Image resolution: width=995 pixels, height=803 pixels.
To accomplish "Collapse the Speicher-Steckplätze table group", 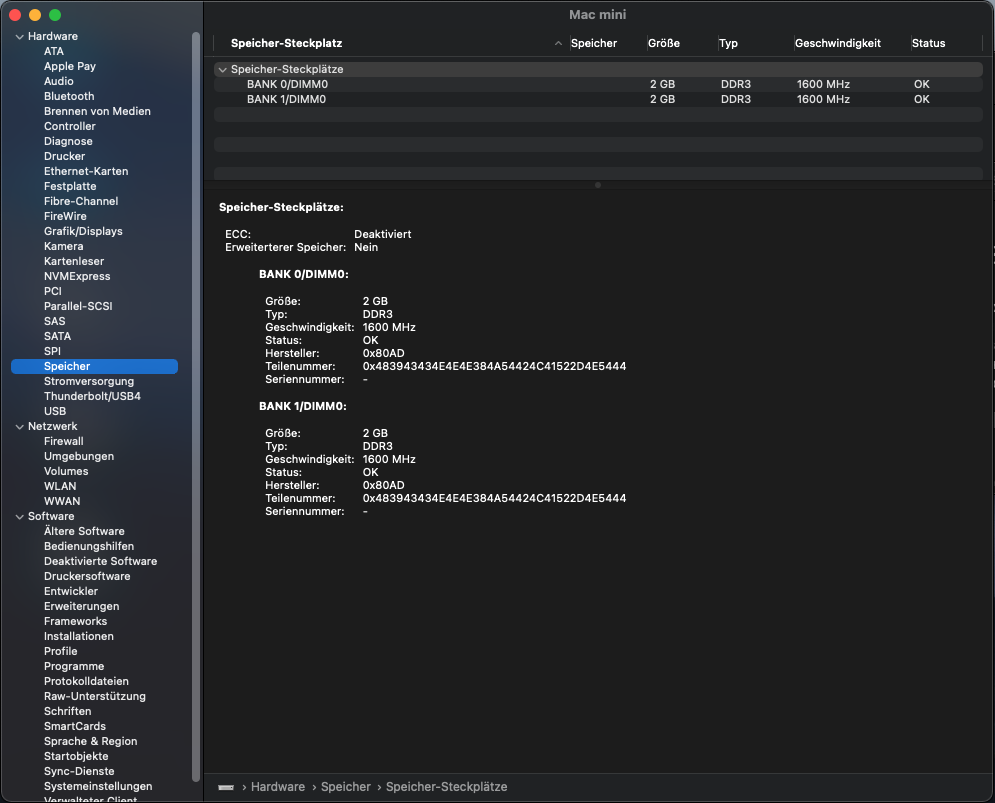I will click(222, 70).
